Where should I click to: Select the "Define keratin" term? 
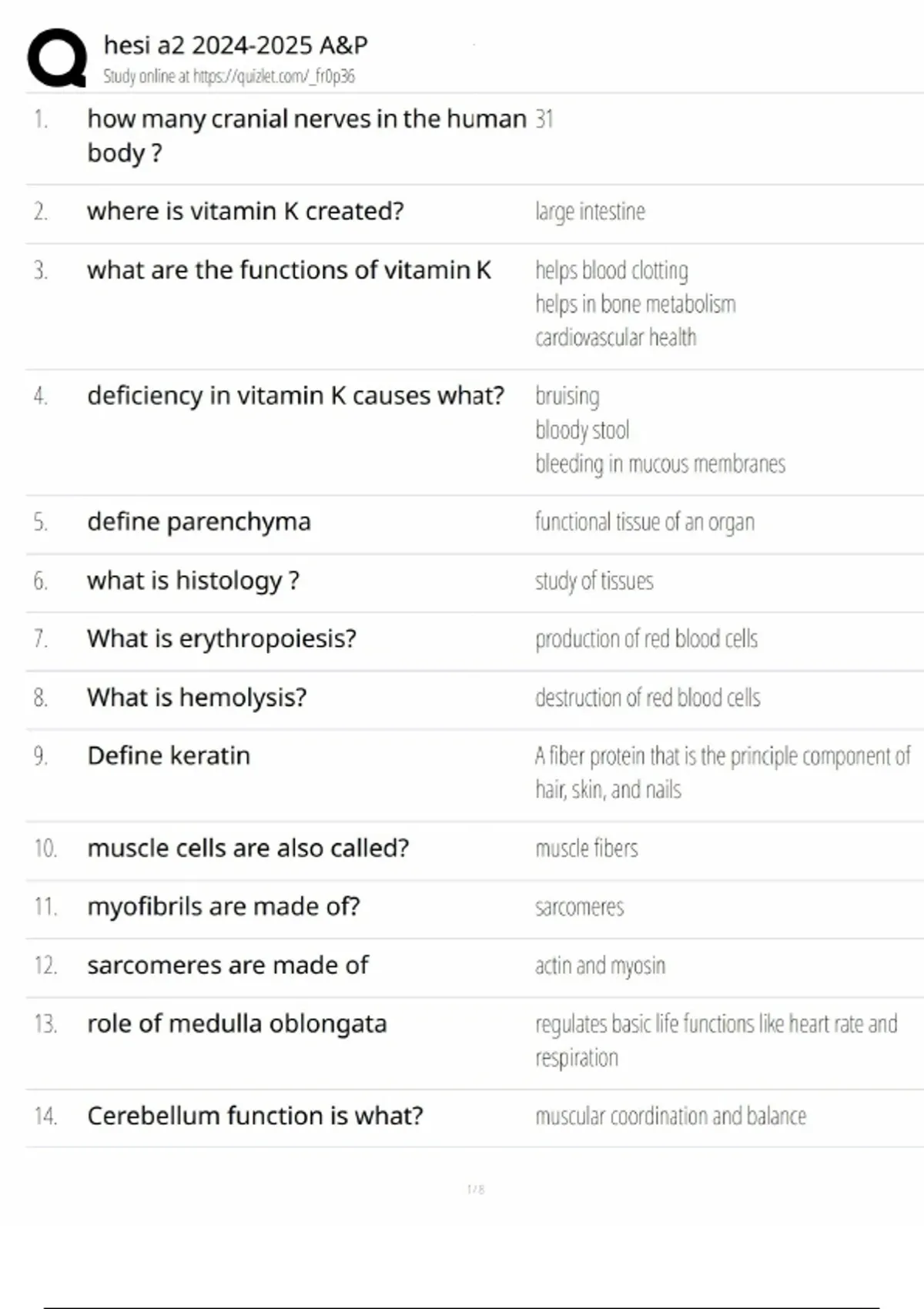coord(169,756)
